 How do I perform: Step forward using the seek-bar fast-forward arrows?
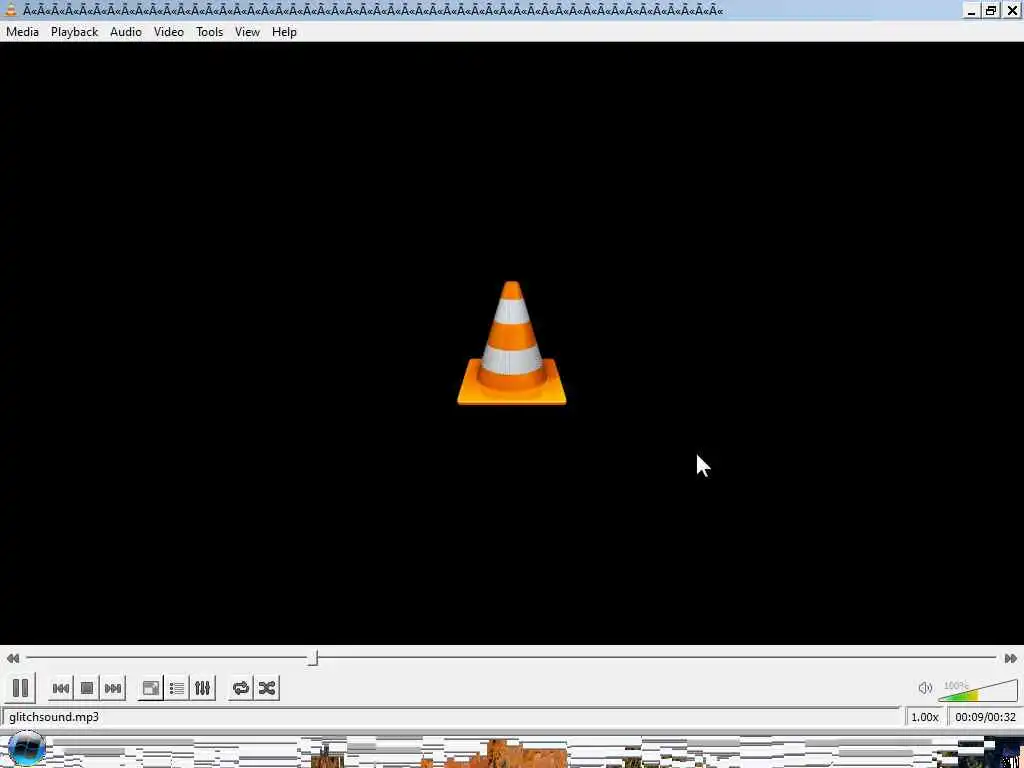(x=1010, y=658)
